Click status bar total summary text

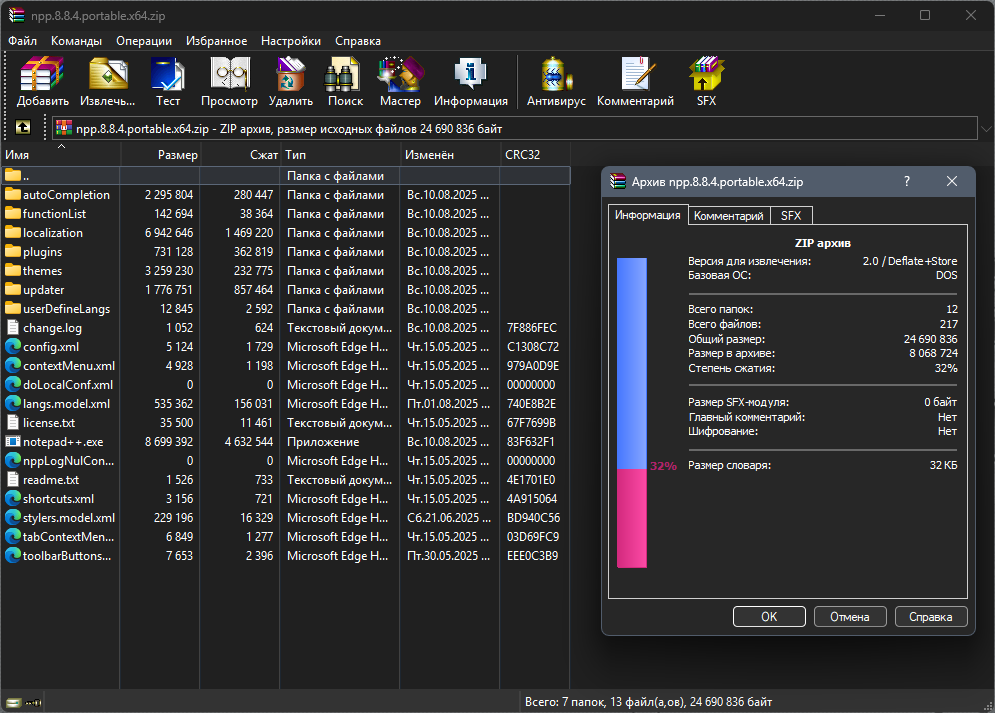coord(648,702)
